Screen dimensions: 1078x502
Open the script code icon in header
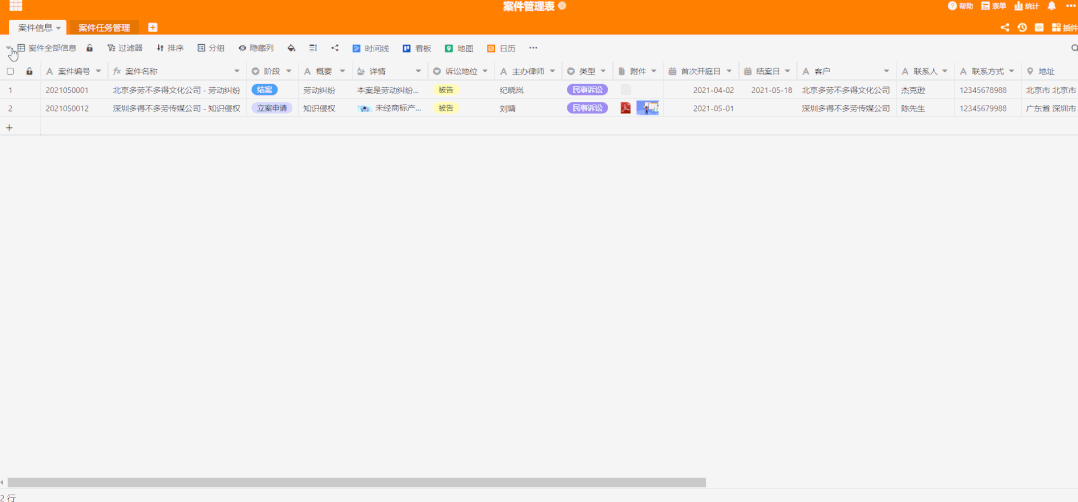coord(1040,28)
